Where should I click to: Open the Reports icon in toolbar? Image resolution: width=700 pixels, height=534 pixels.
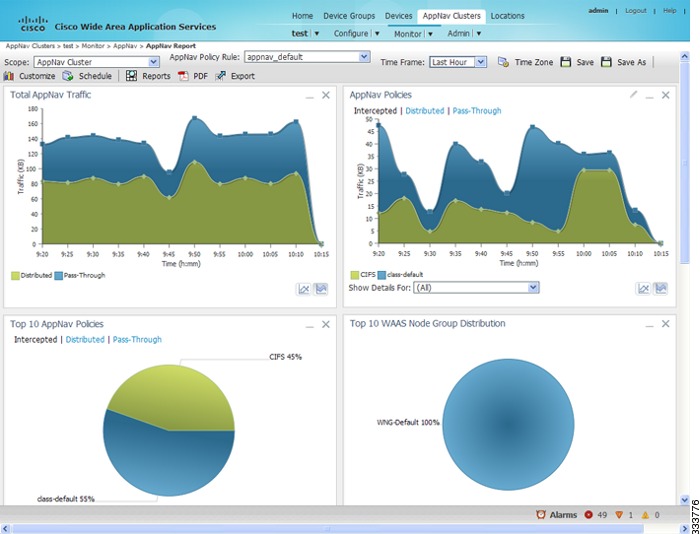(131, 76)
